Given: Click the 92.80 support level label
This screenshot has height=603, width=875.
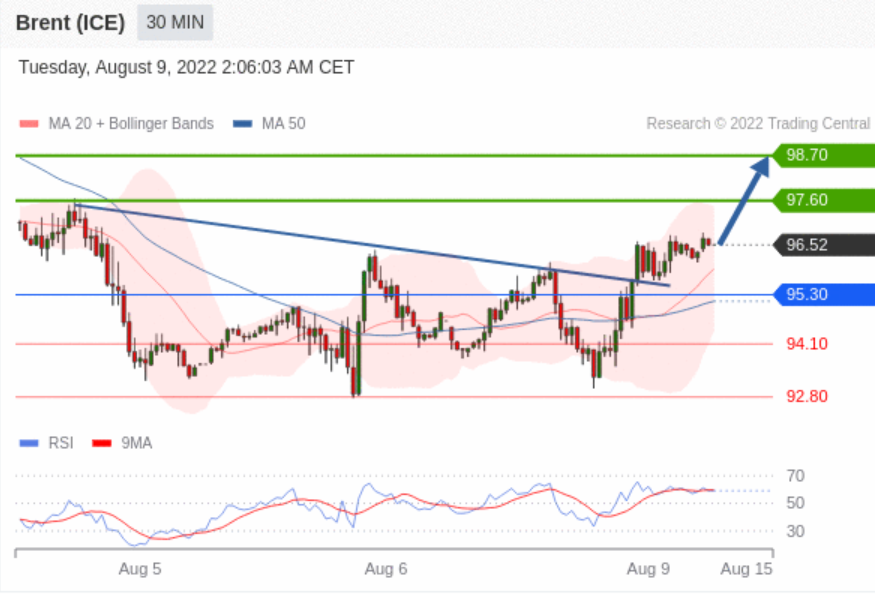Looking at the screenshot, I should click(807, 396).
